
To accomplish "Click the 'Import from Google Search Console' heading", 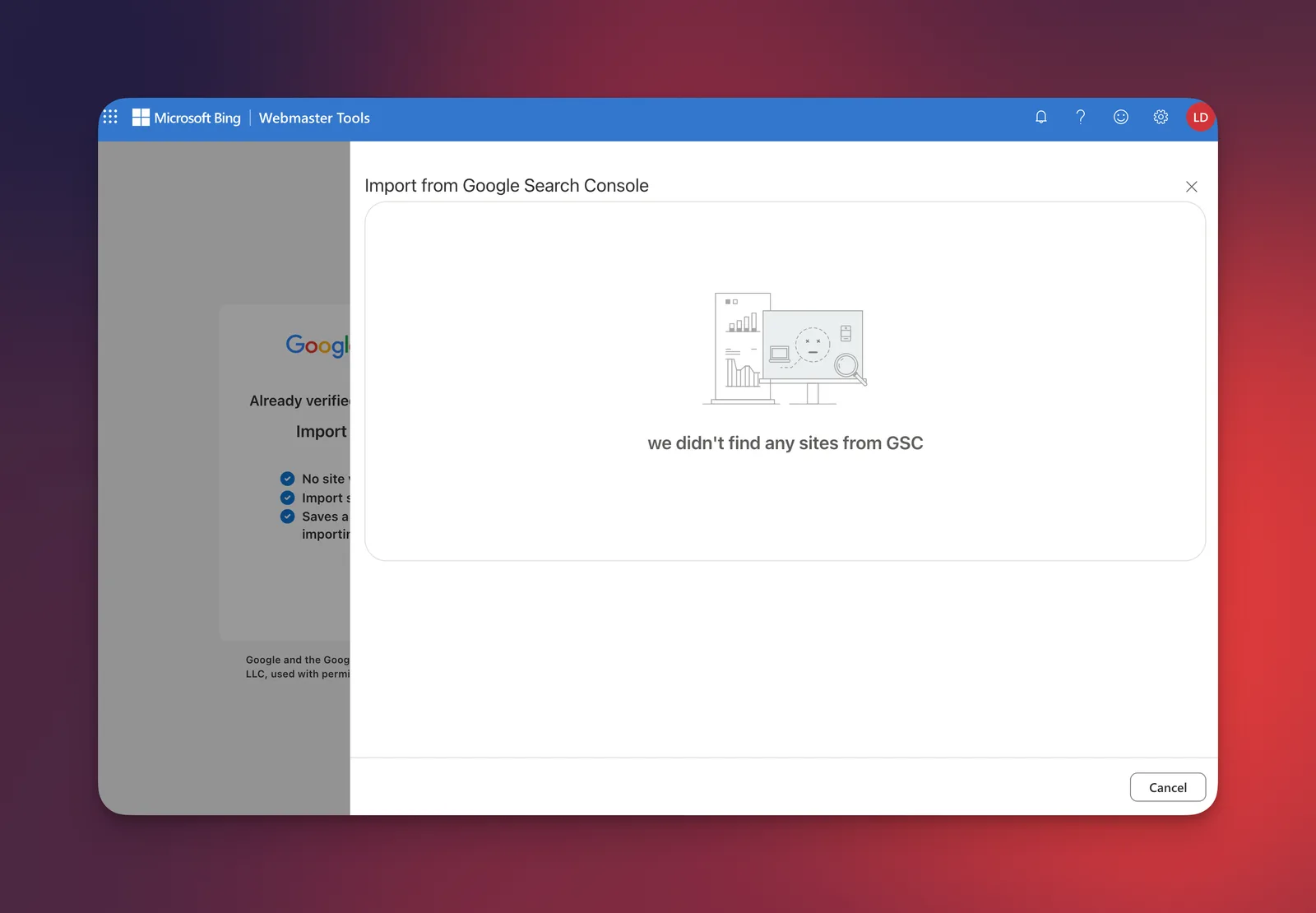I will point(507,186).
